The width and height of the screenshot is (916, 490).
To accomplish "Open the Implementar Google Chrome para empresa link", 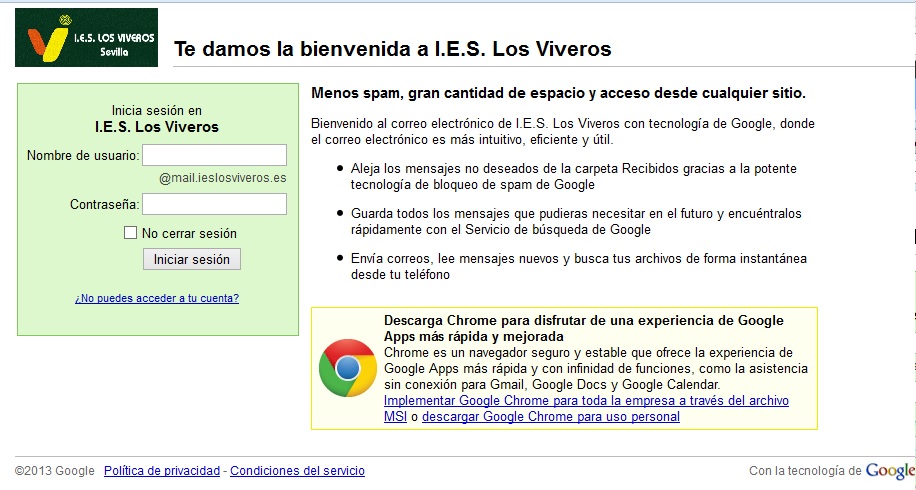I will (586, 401).
